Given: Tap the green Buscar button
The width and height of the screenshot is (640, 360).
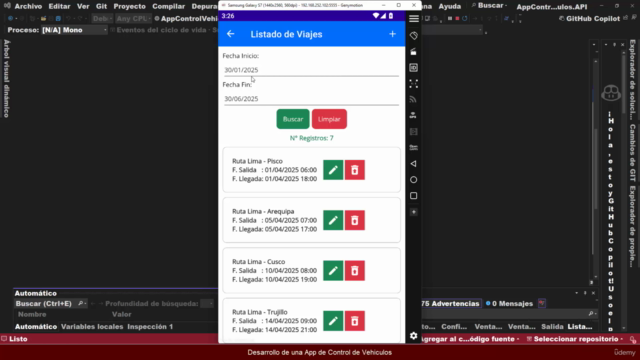Looking at the screenshot, I should (293, 119).
